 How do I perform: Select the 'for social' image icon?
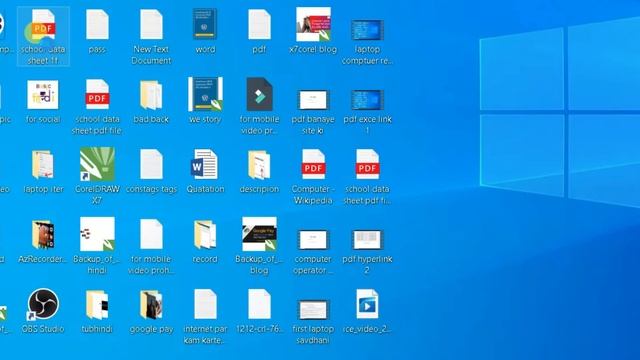pos(43,95)
